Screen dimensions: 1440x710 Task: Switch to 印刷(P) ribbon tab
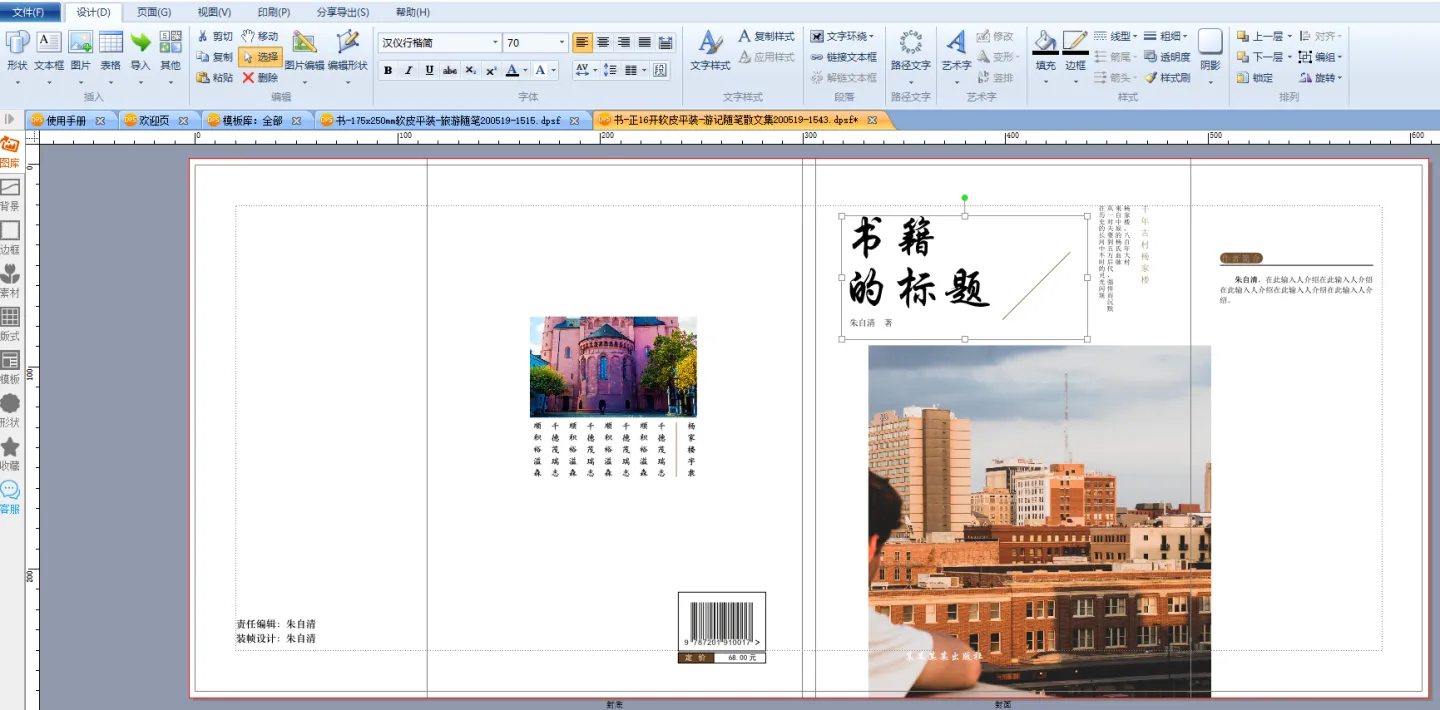click(x=273, y=12)
